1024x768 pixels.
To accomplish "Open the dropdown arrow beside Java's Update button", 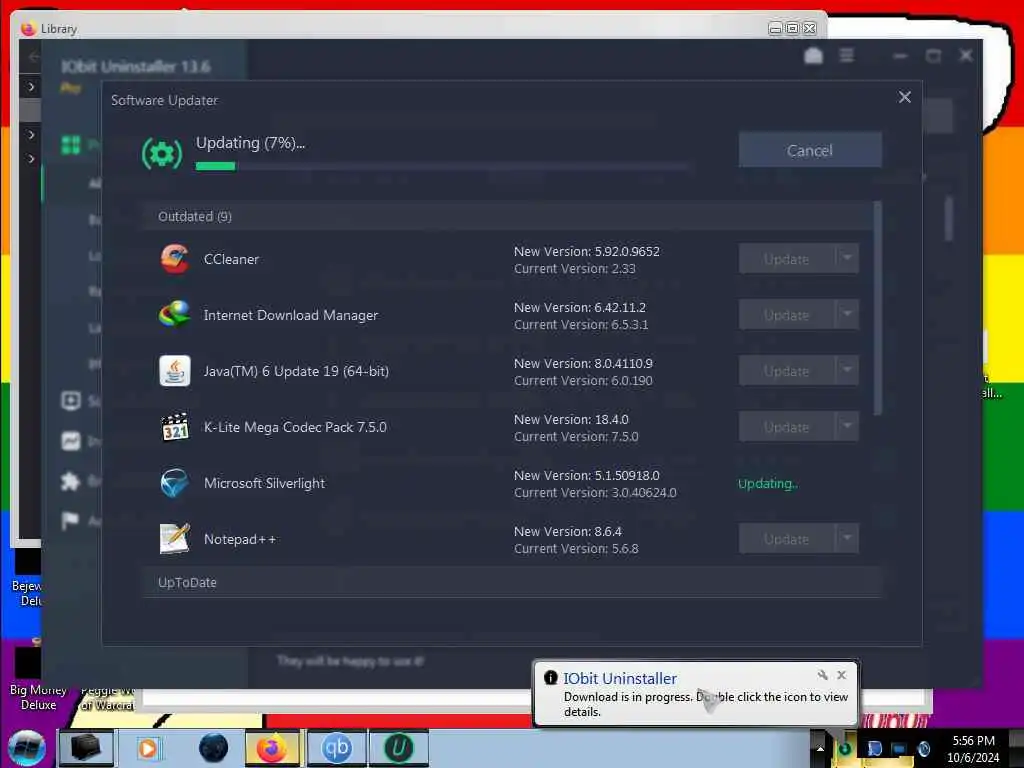I will [x=847, y=371].
